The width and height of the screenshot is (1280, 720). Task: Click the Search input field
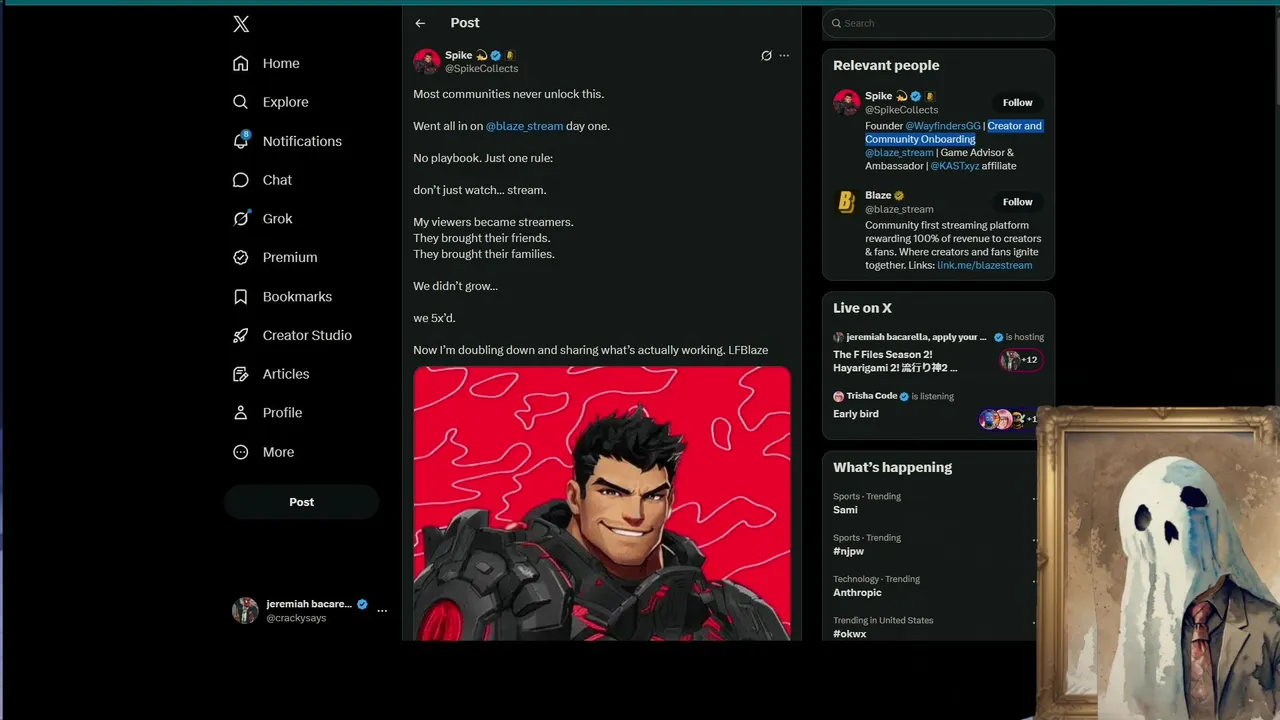(938, 23)
